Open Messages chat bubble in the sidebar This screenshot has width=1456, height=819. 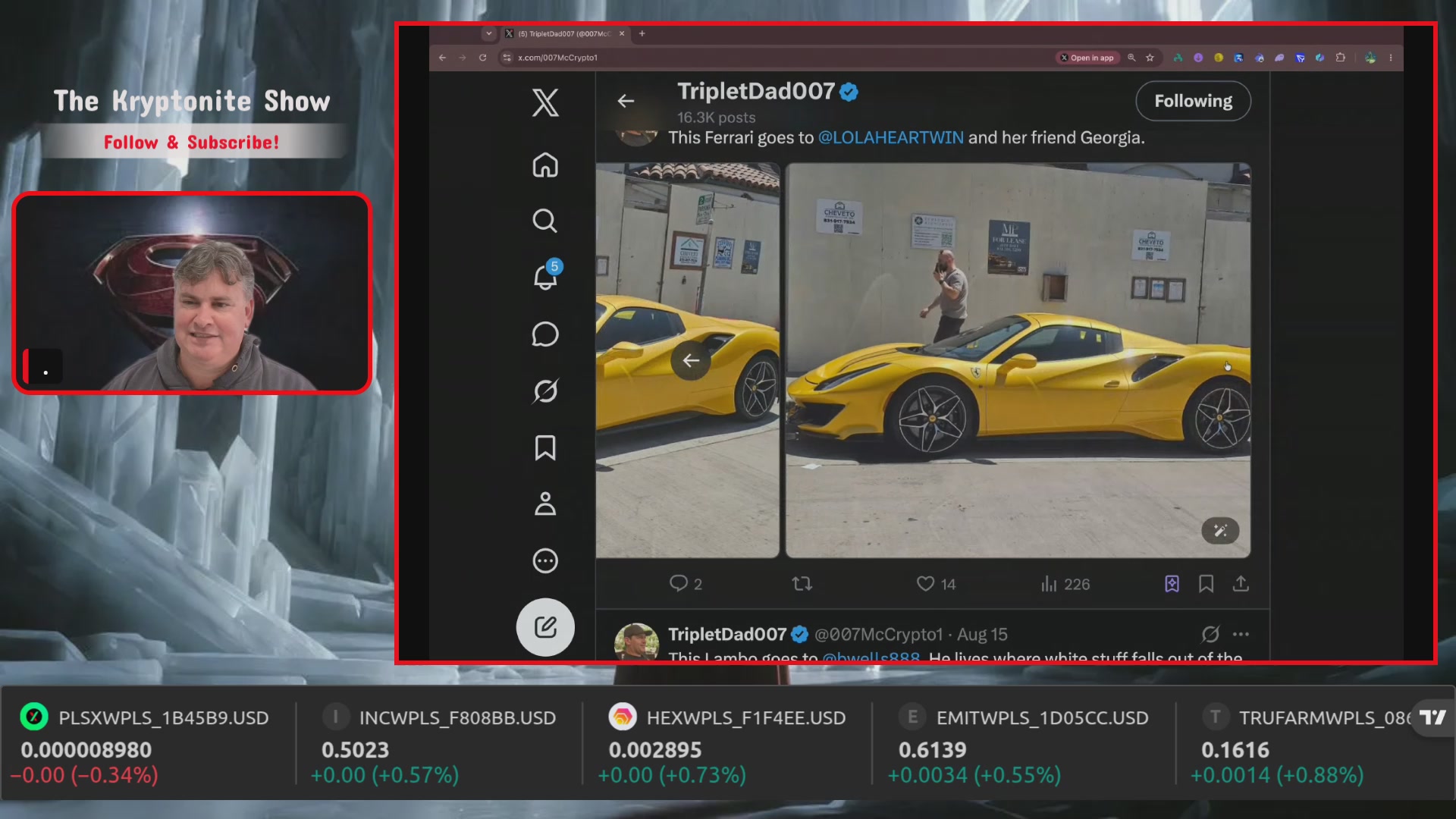pos(545,334)
